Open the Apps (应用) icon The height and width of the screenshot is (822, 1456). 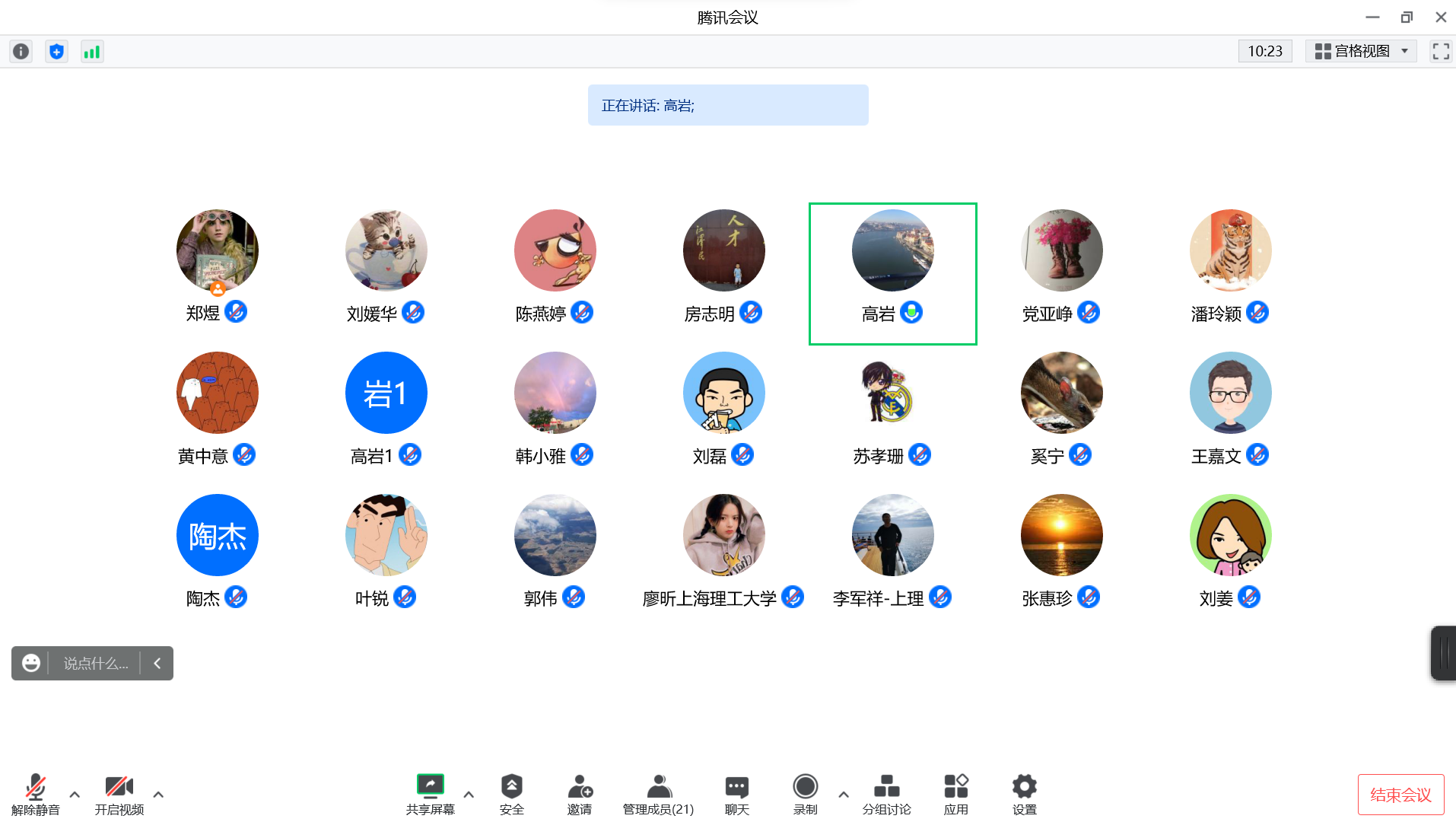pyautogui.click(x=955, y=793)
